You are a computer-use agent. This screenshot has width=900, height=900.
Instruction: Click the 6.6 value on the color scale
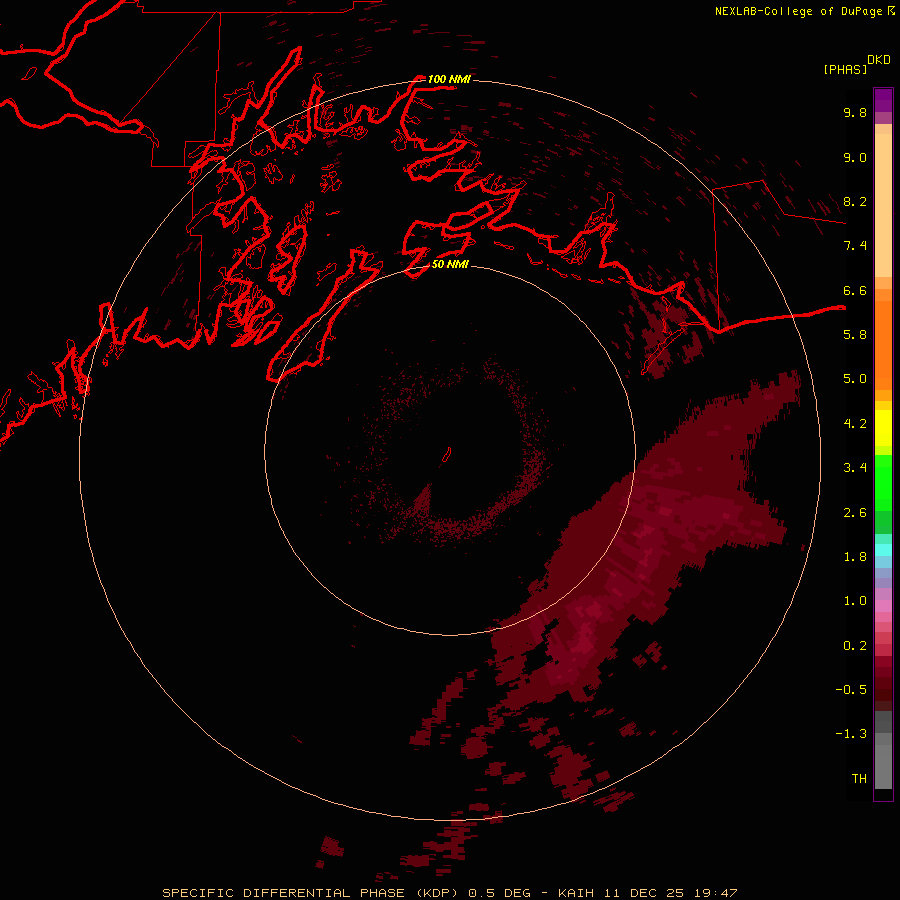click(855, 290)
